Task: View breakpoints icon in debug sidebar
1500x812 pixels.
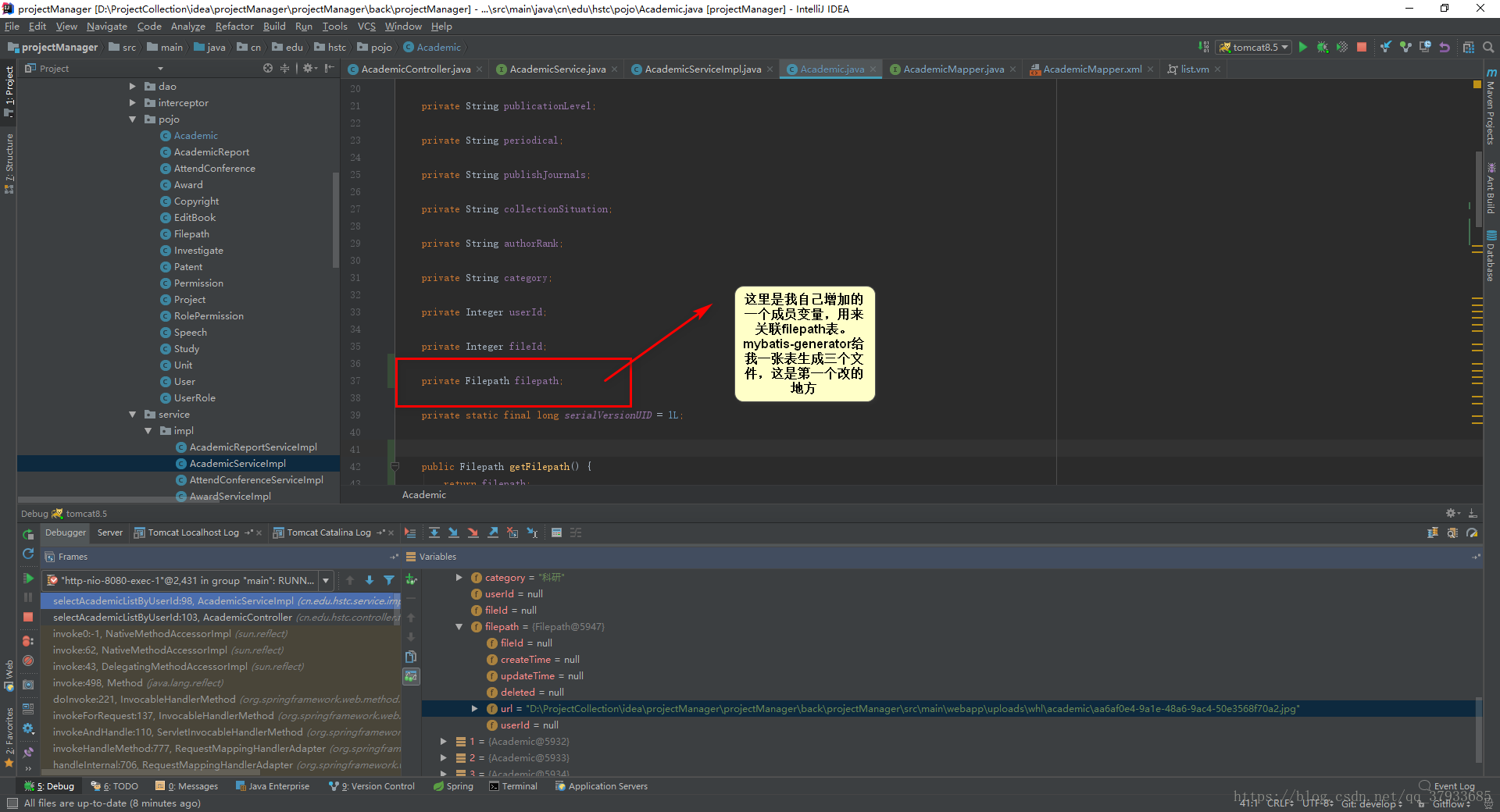Action: (28, 641)
